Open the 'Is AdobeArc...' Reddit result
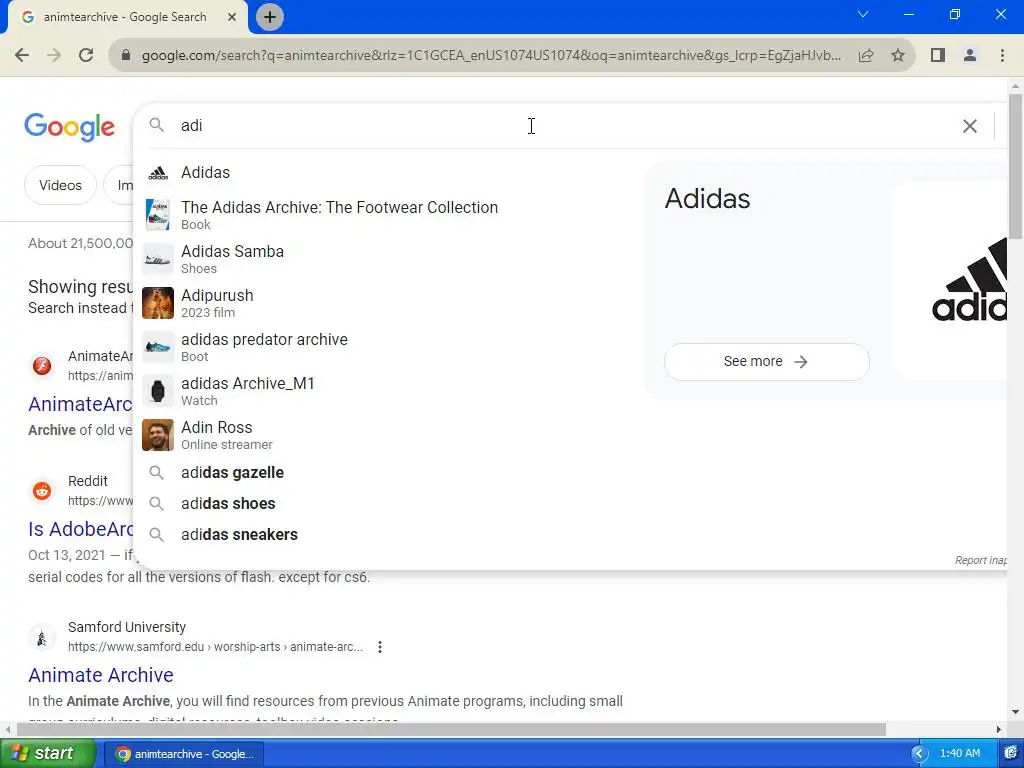The width and height of the screenshot is (1024, 768). [x=80, y=529]
